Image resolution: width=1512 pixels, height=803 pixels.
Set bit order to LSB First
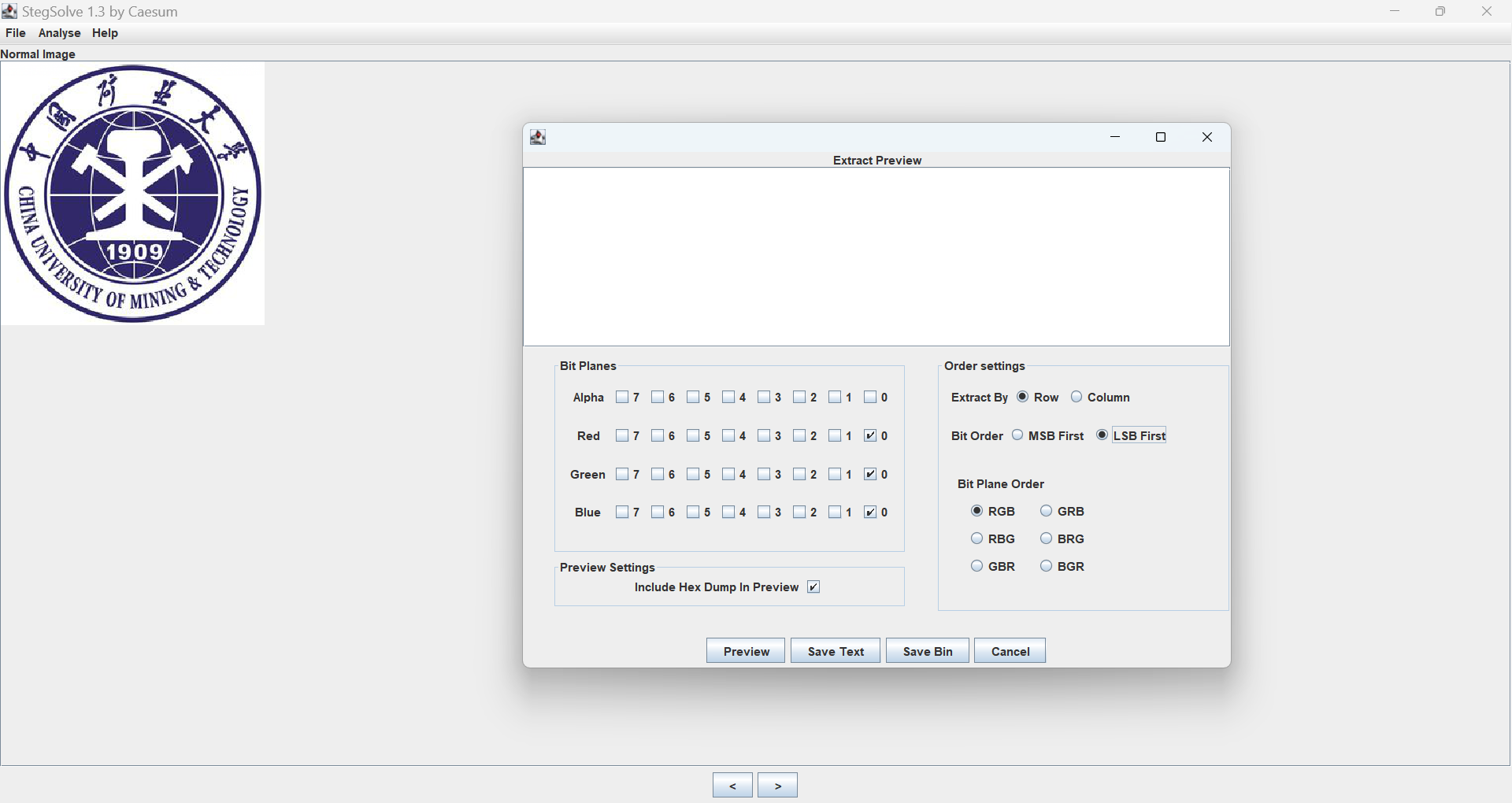point(1102,435)
